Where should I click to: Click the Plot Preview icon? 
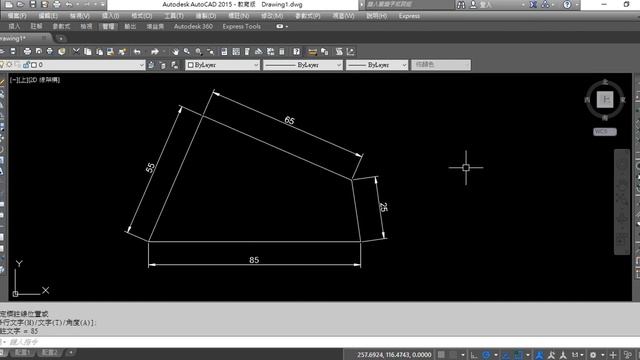coord(39,52)
